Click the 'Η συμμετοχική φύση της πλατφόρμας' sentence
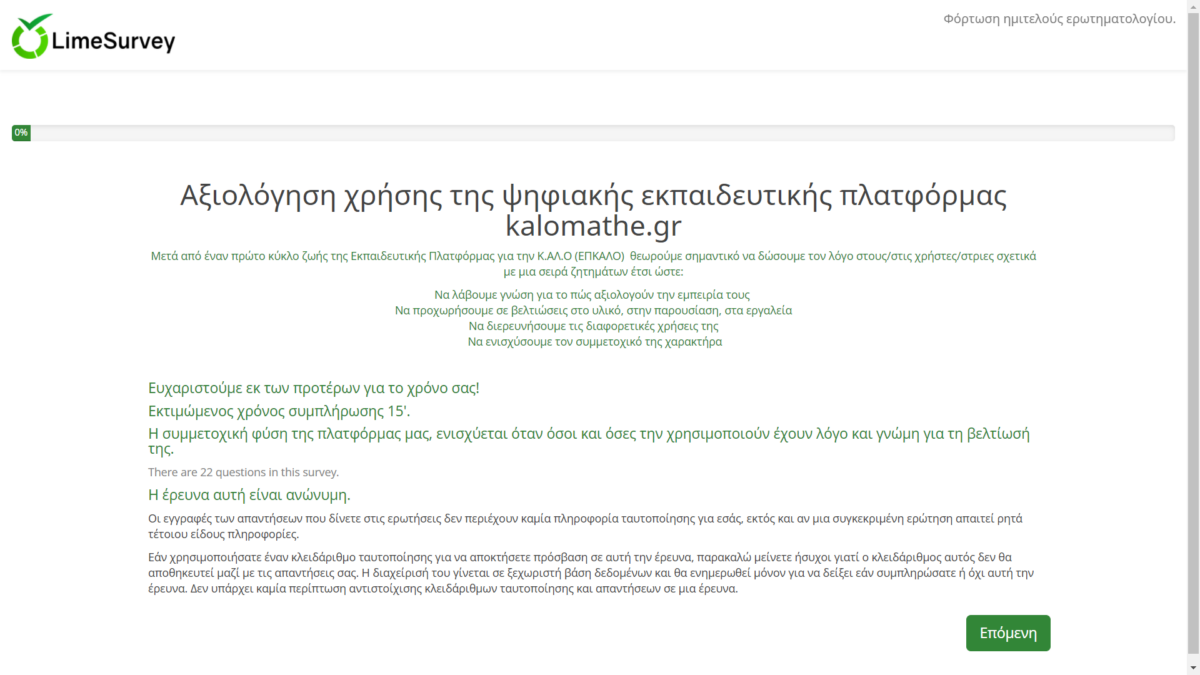 coord(590,434)
